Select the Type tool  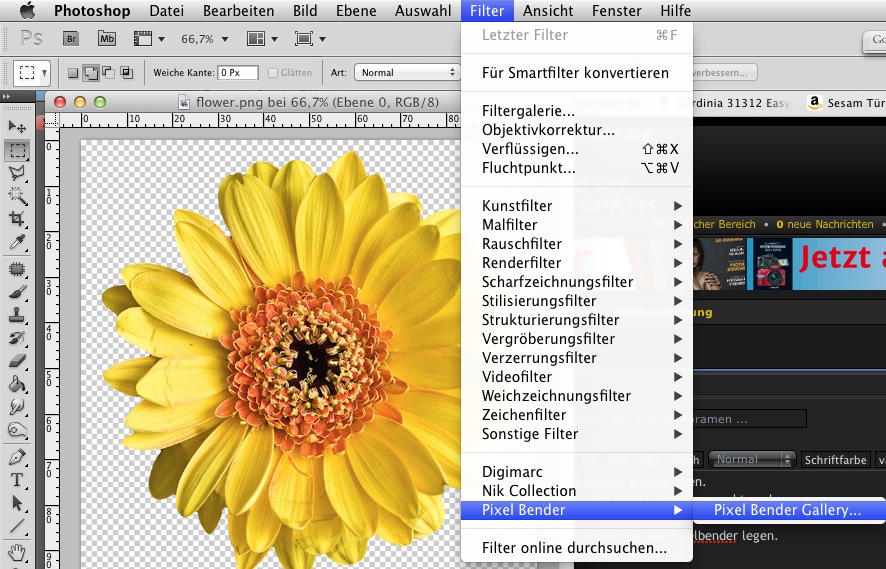pyautogui.click(x=16, y=479)
